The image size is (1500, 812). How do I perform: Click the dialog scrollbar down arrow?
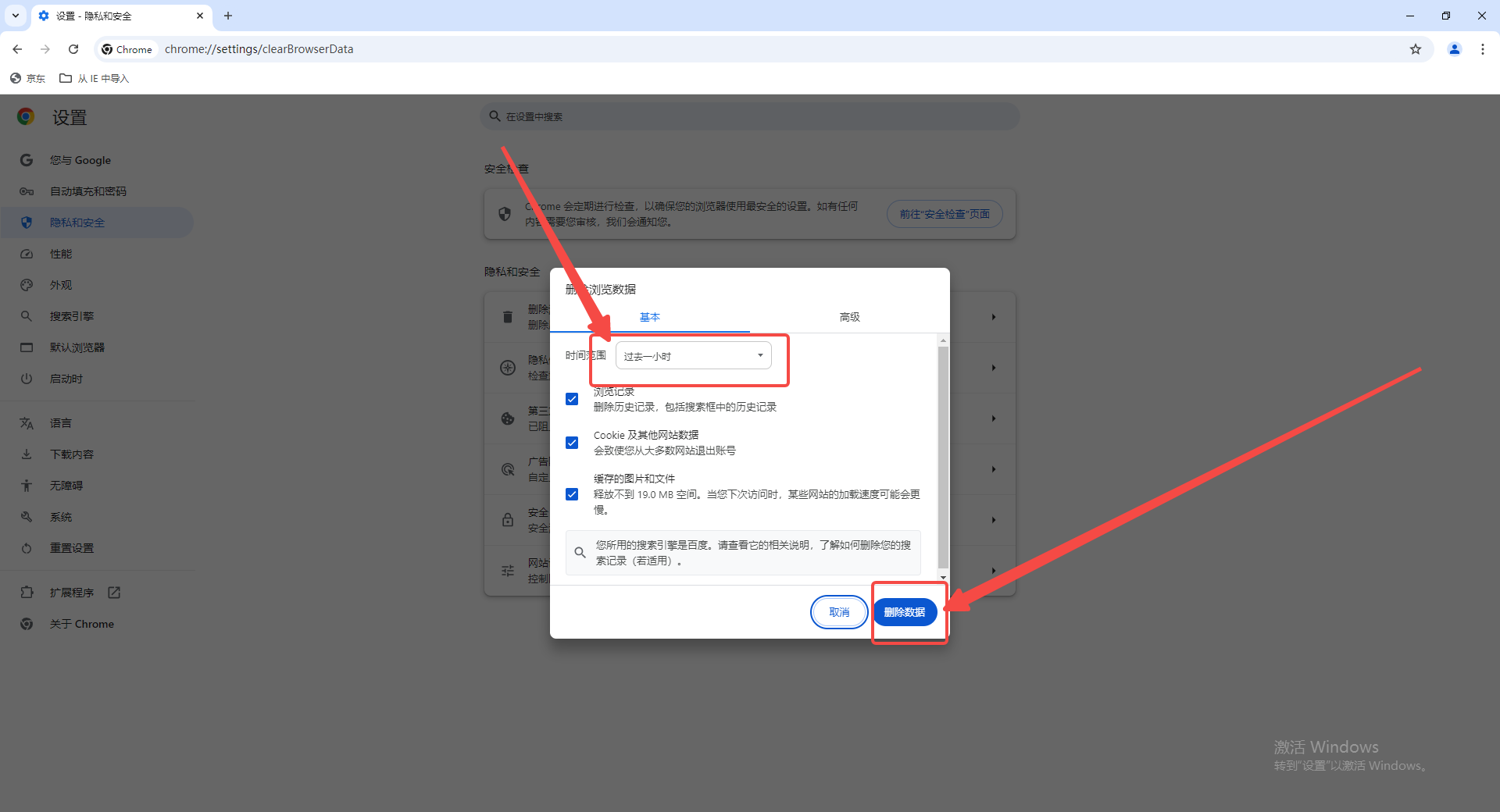(943, 578)
